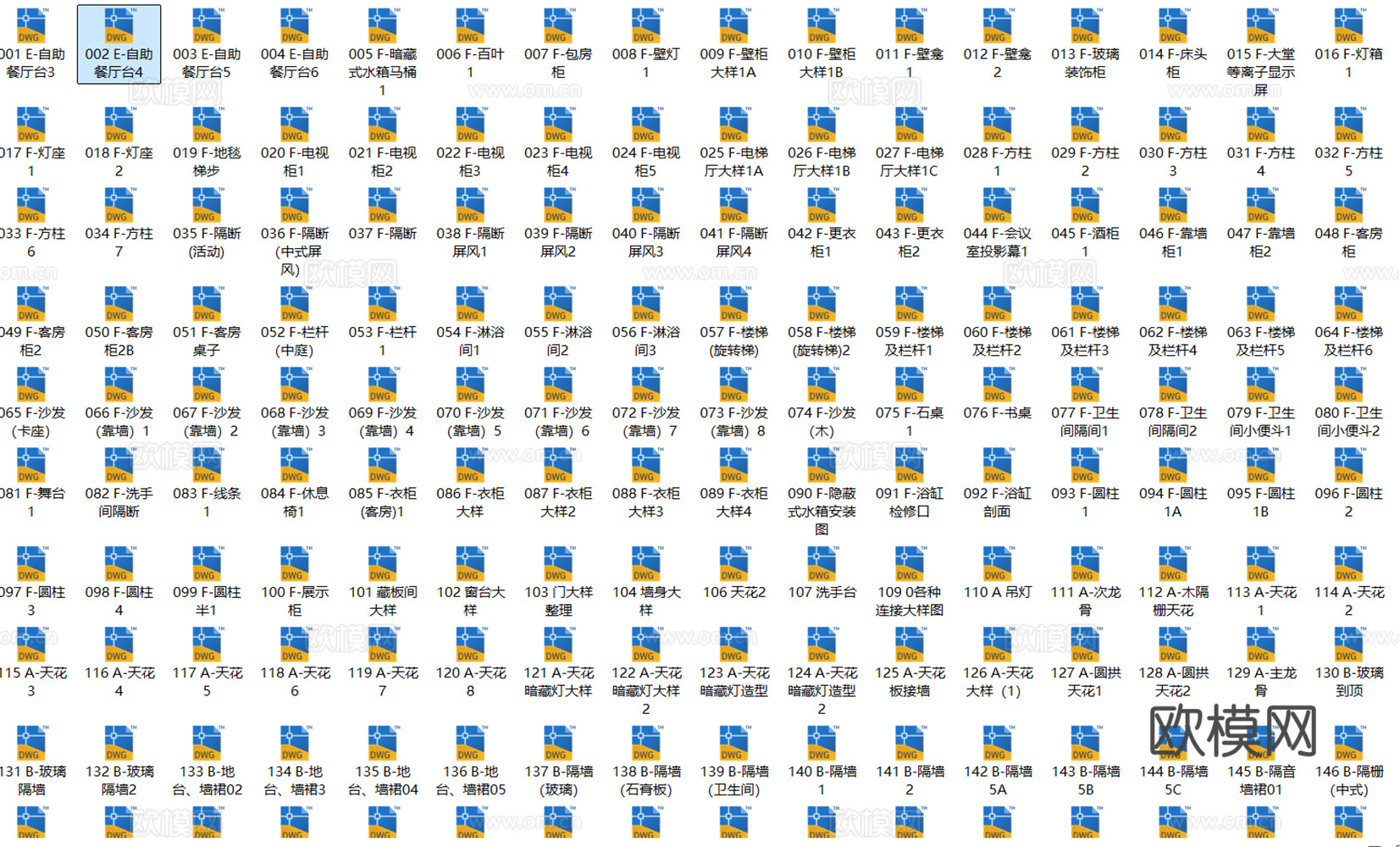Select the DWG icon for 057 F-楼梯(旋转梯)

[734, 304]
